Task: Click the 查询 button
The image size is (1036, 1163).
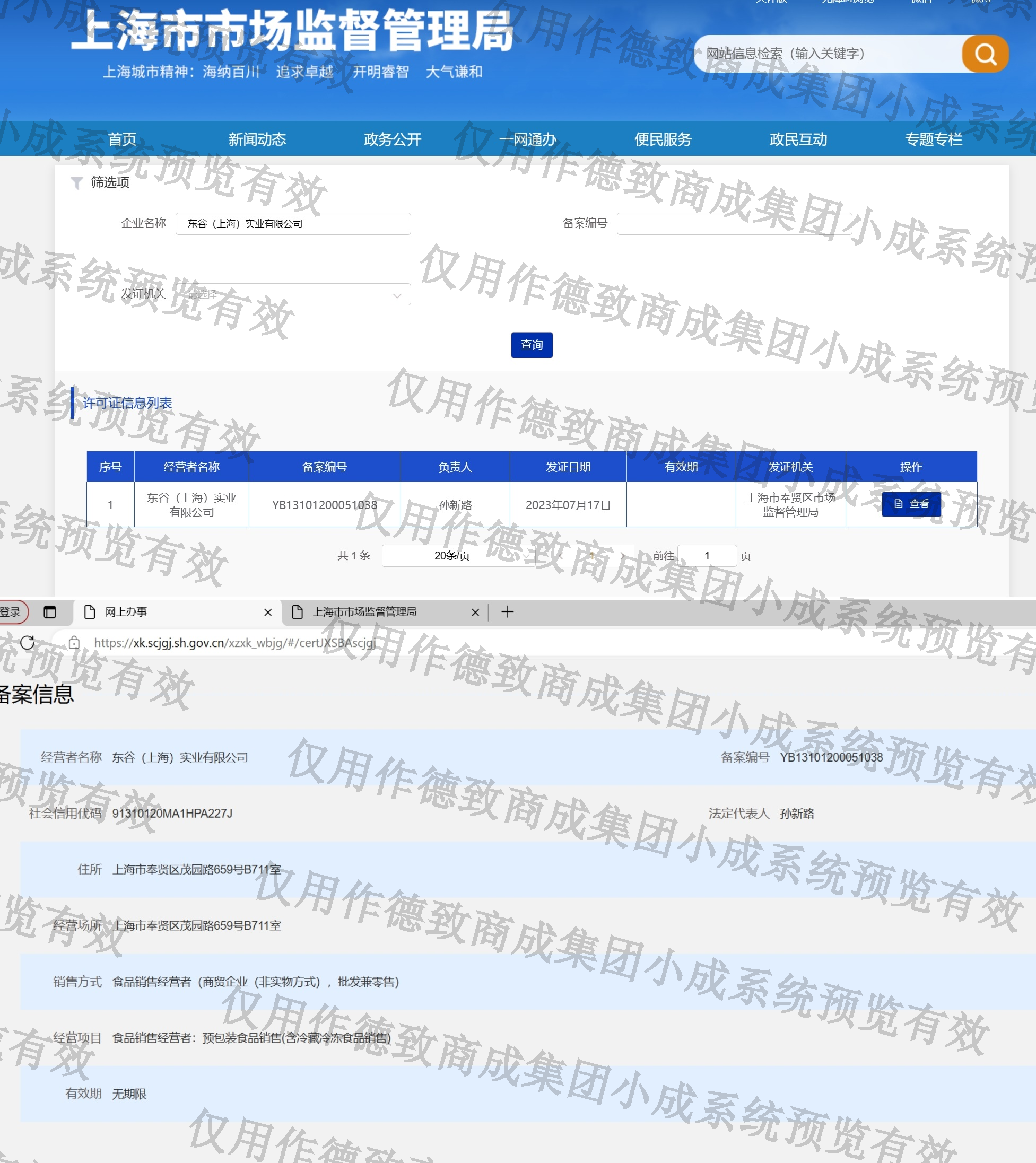Action: click(532, 345)
